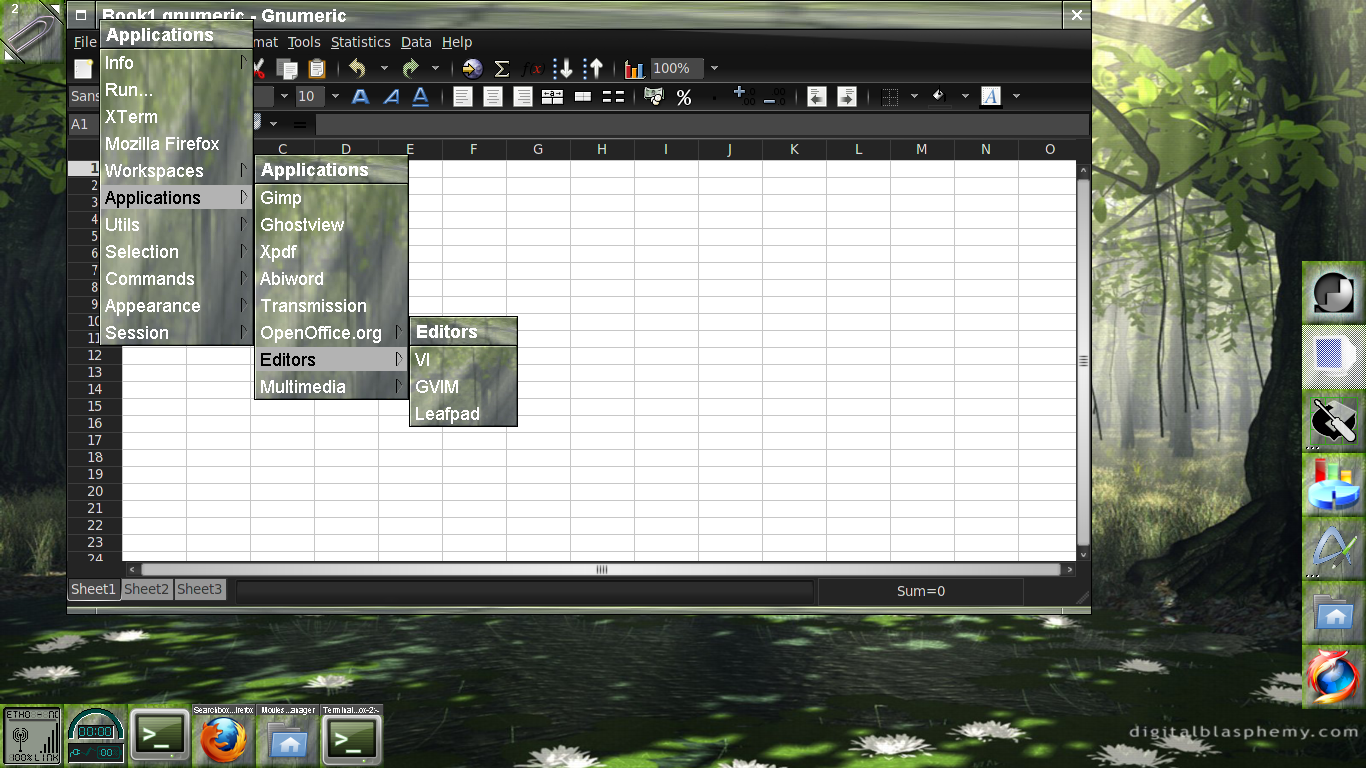Open the Statistics menu

click(360, 42)
